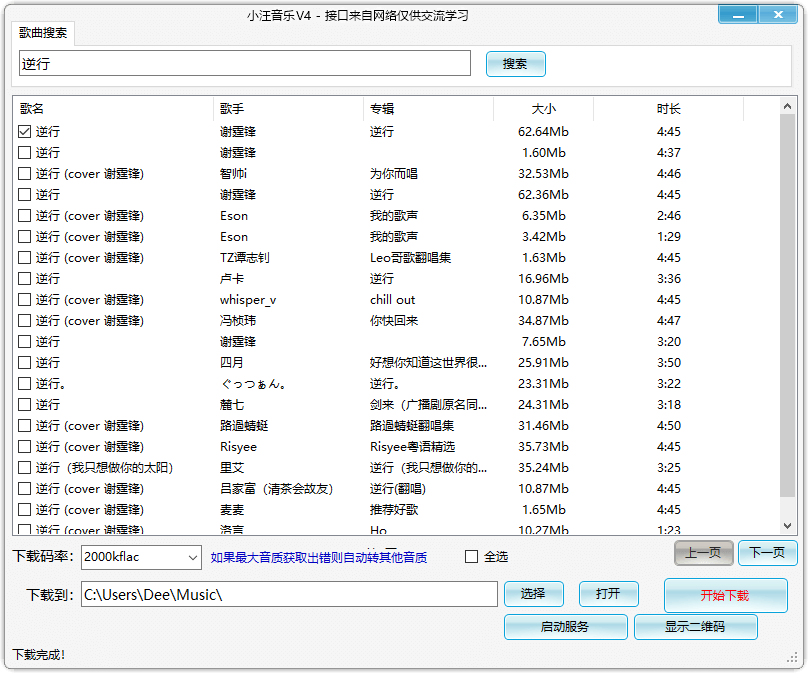Click album cell Leo哥歌翻唱集
The height and width of the screenshot is (673, 808).
tap(410, 258)
